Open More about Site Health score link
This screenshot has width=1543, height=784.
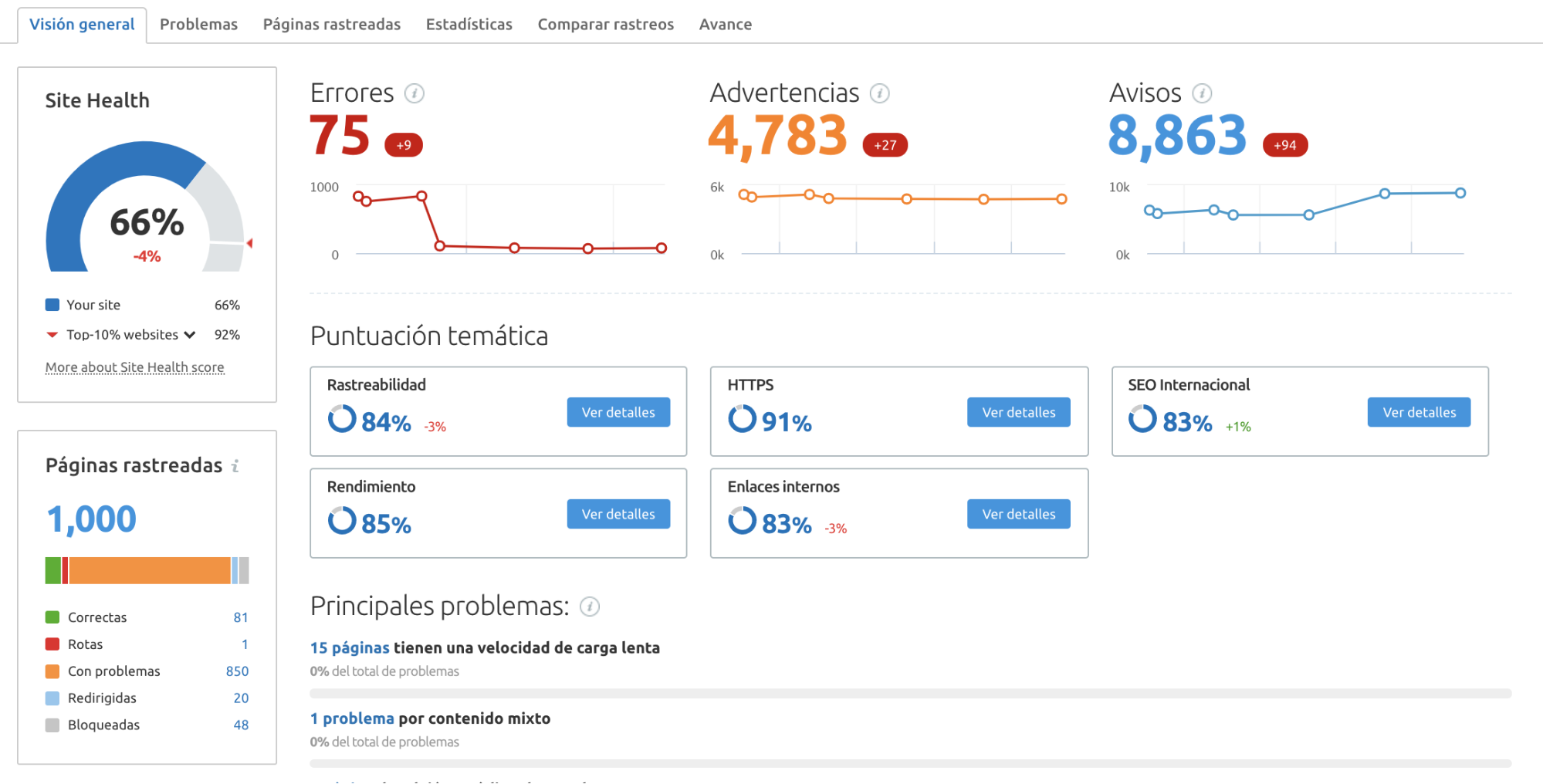(135, 367)
